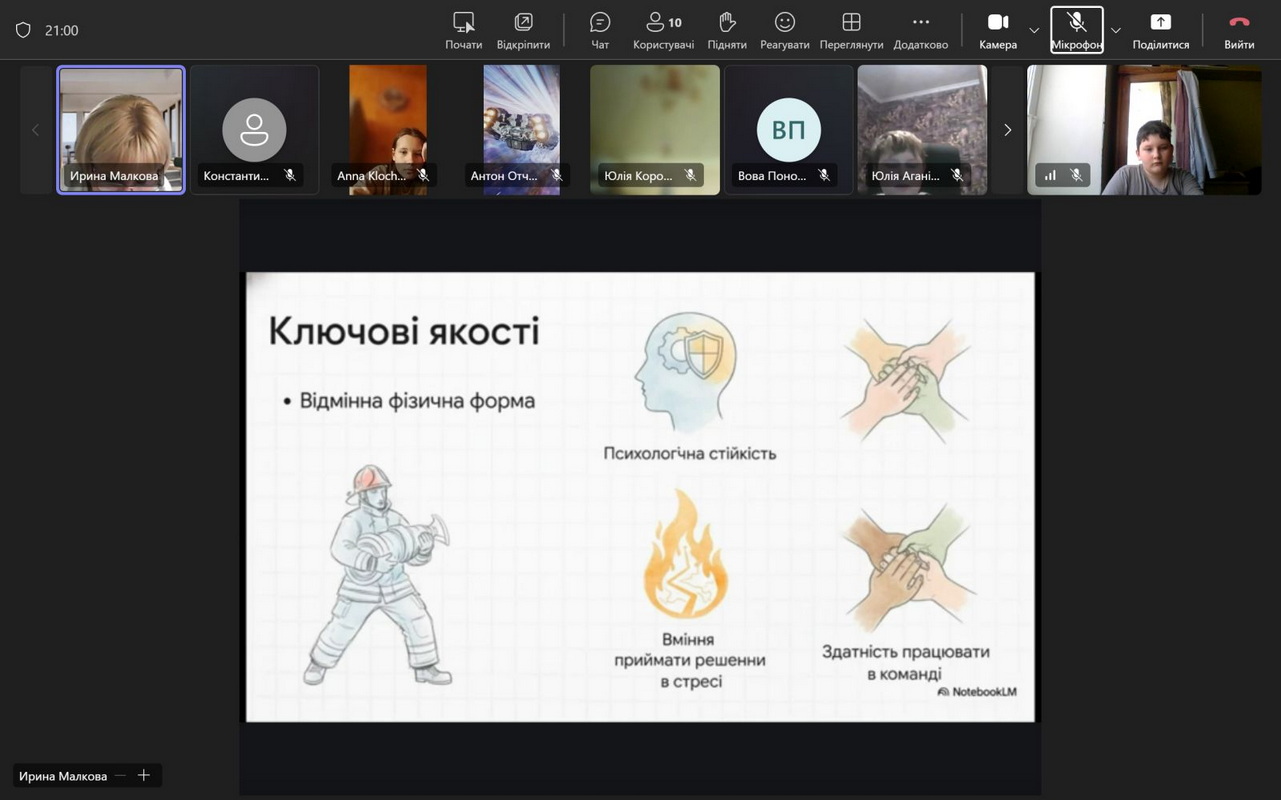Toggle the camera on or off
This screenshot has height=800, width=1281.
point(997,30)
